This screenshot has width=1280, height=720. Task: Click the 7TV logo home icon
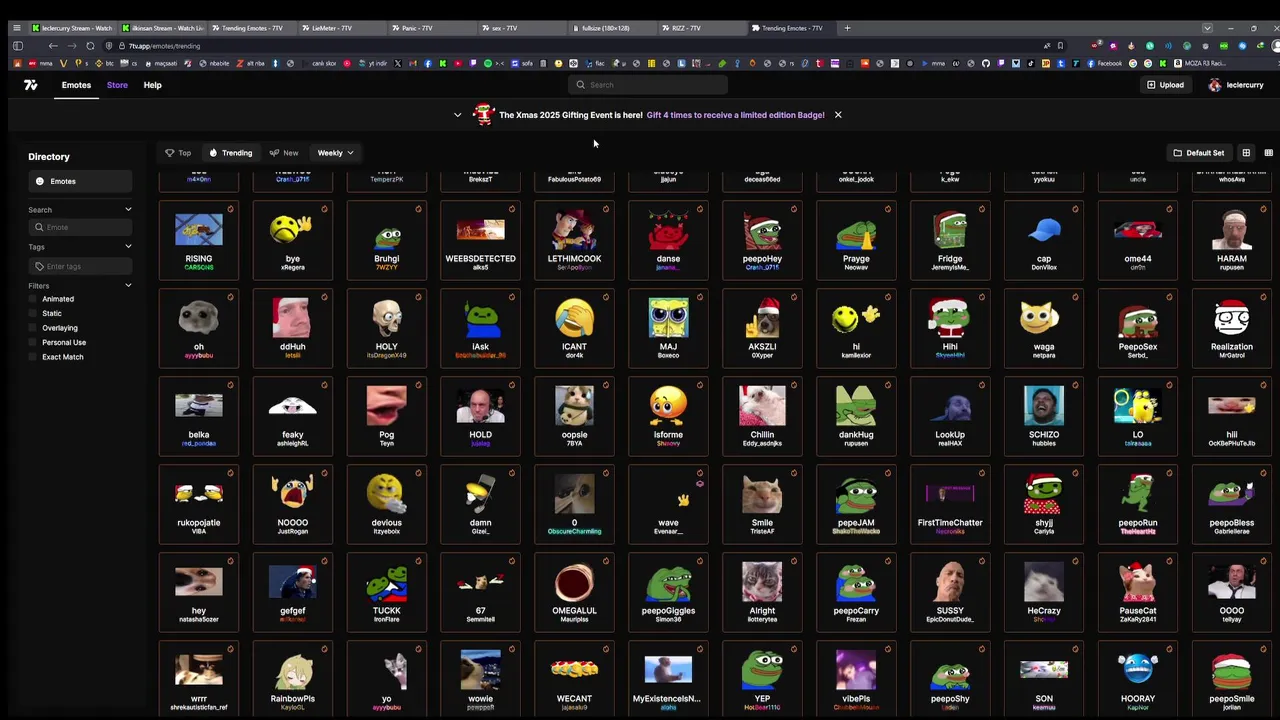point(31,85)
